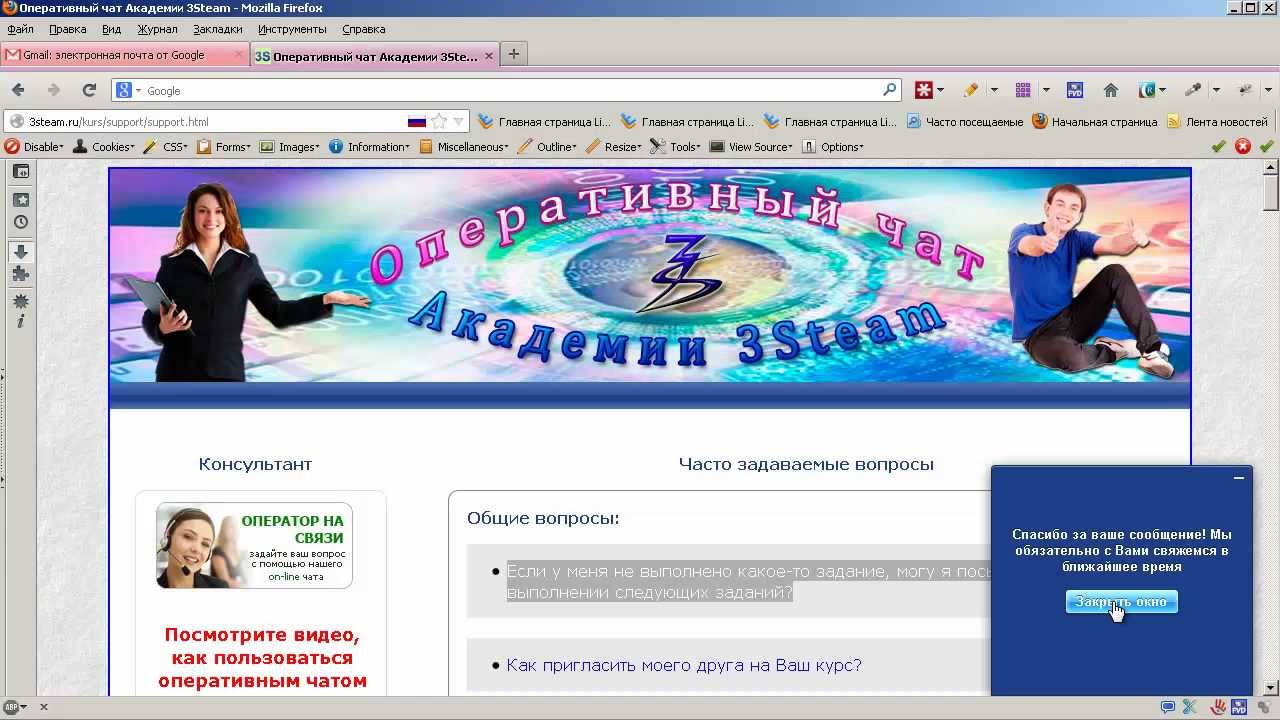This screenshot has height=720, width=1280.
Task: Expand the Forms dropdown
Action: click(x=223, y=147)
